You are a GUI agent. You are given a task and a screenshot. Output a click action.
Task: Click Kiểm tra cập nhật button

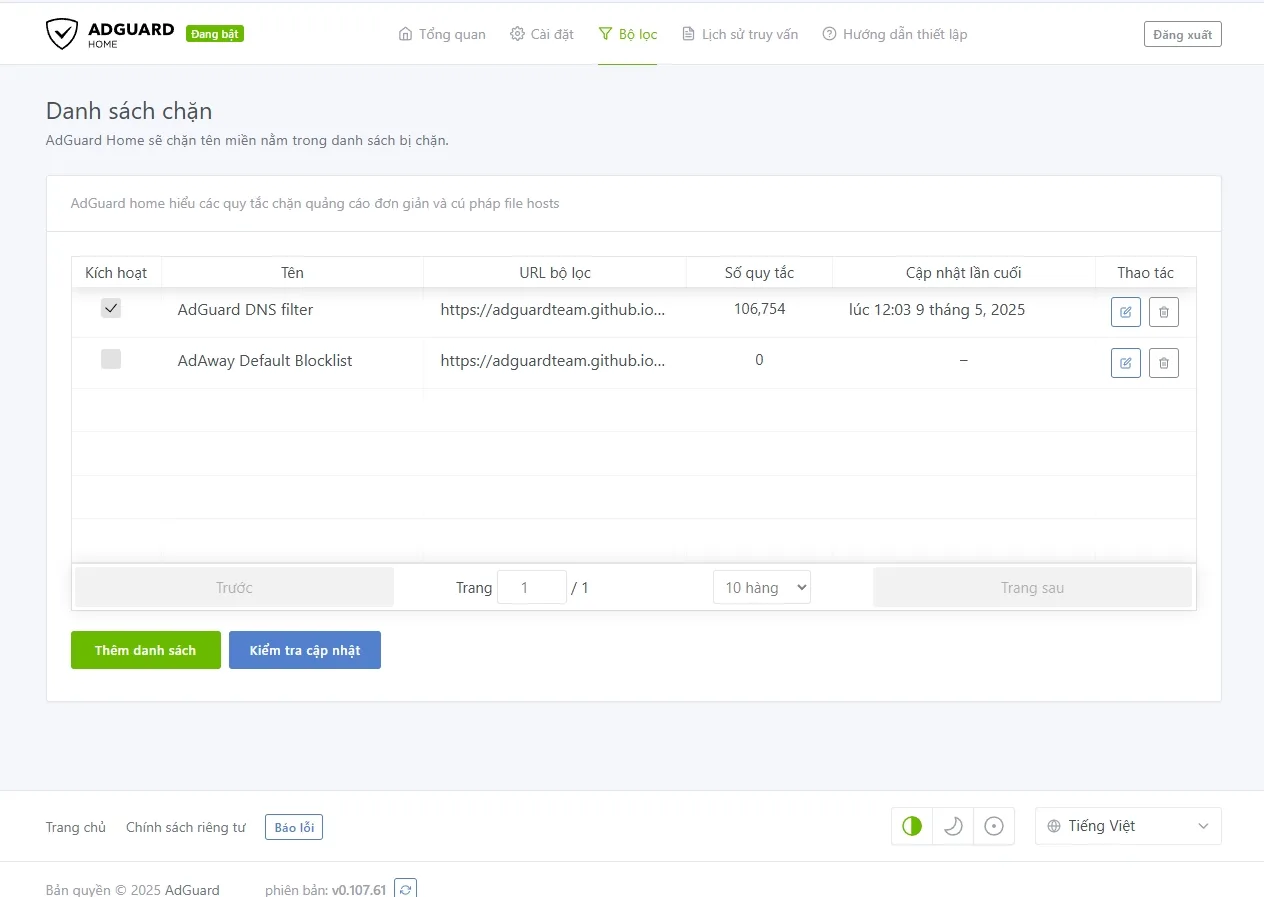coord(305,650)
